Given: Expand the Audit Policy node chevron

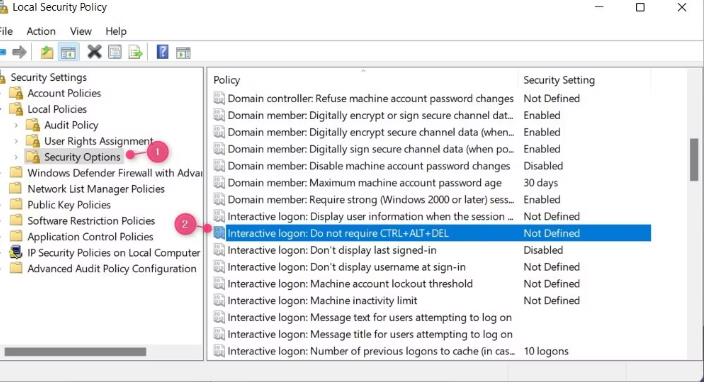Looking at the screenshot, I should pos(16,125).
